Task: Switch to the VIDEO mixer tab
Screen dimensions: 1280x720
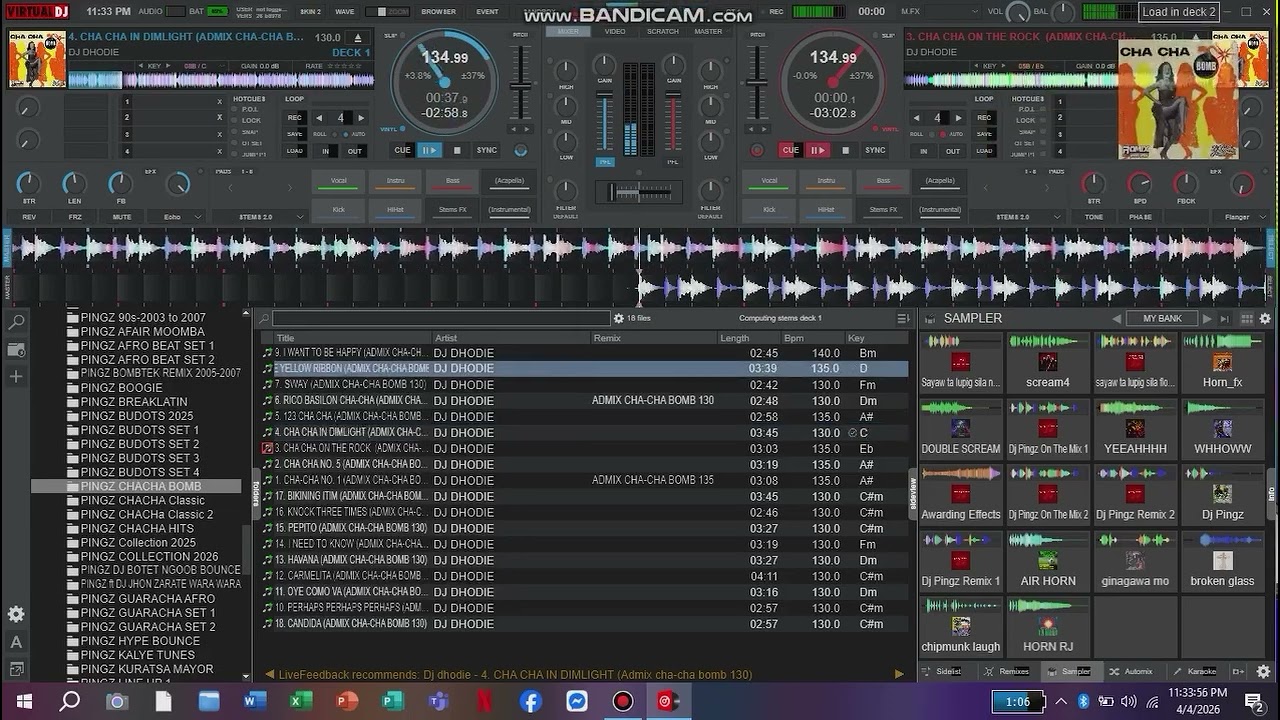Action: (x=615, y=31)
